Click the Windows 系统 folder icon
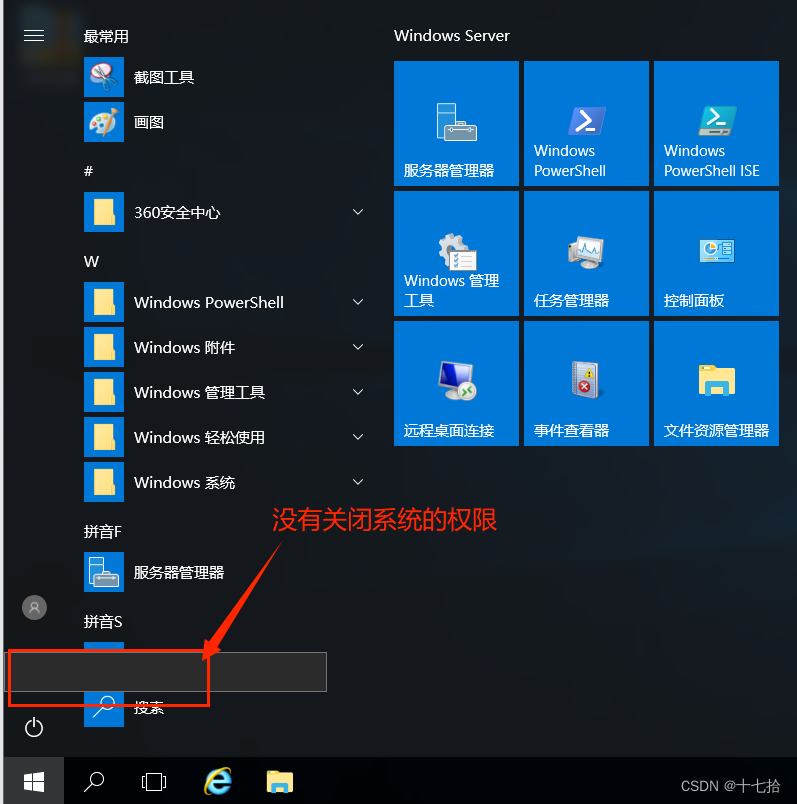The width and height of the screenshot is (797, 804). point(104,482)
